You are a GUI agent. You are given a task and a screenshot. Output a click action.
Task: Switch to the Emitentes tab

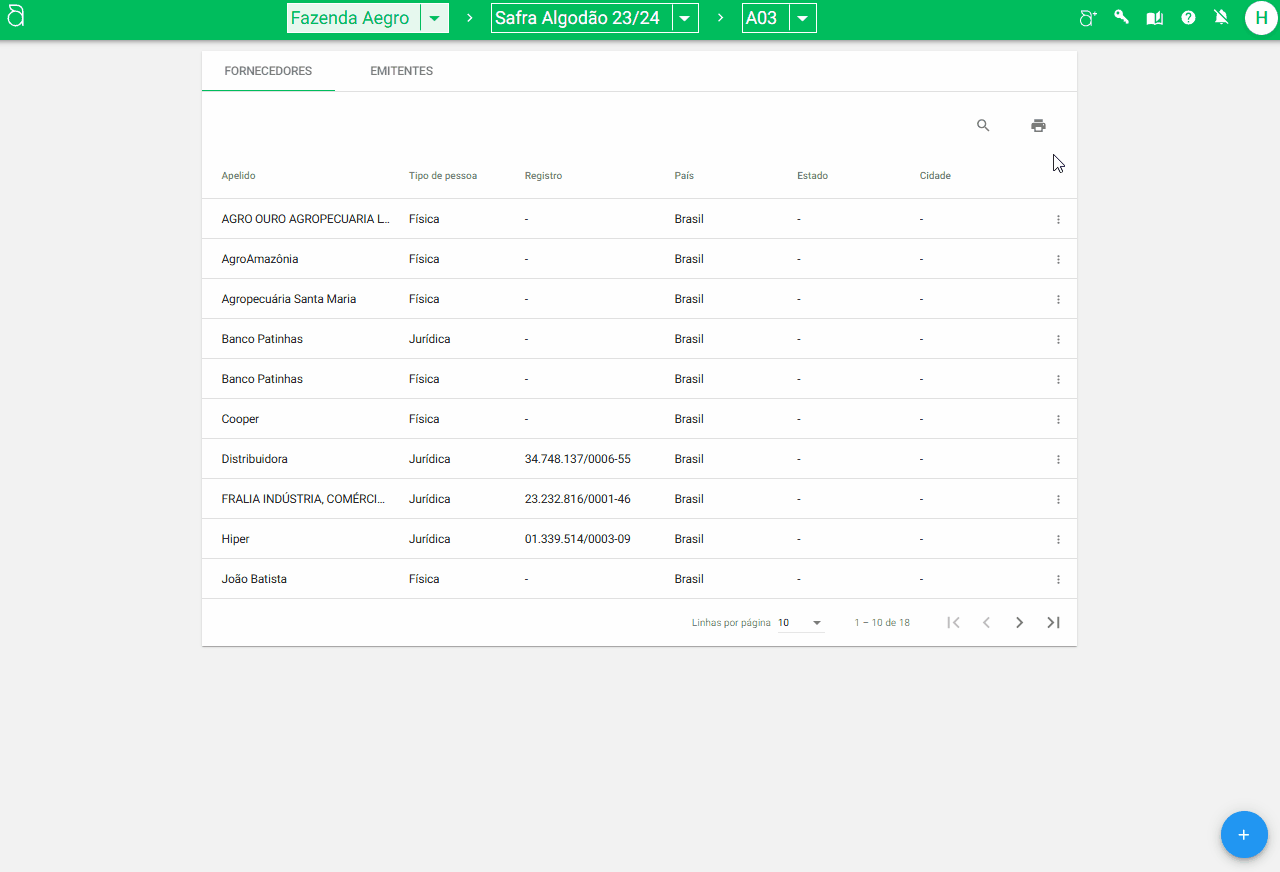pyautogui.click(x=401, y=71)
